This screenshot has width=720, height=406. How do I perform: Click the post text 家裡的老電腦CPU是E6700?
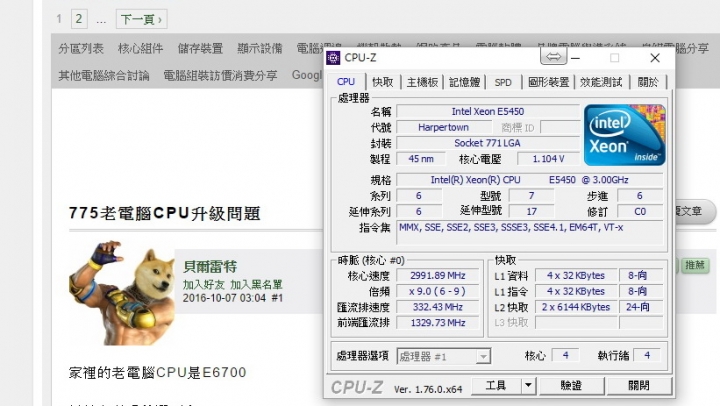pyautogui.click(x=158, y=372)
